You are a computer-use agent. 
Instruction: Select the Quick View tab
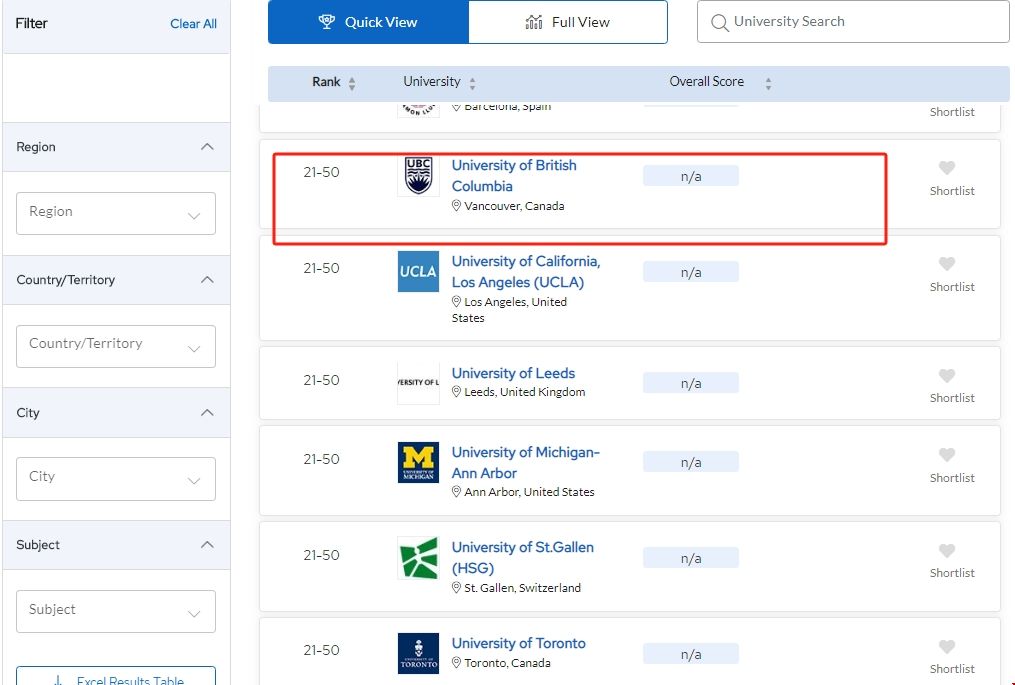click(368, 22)
